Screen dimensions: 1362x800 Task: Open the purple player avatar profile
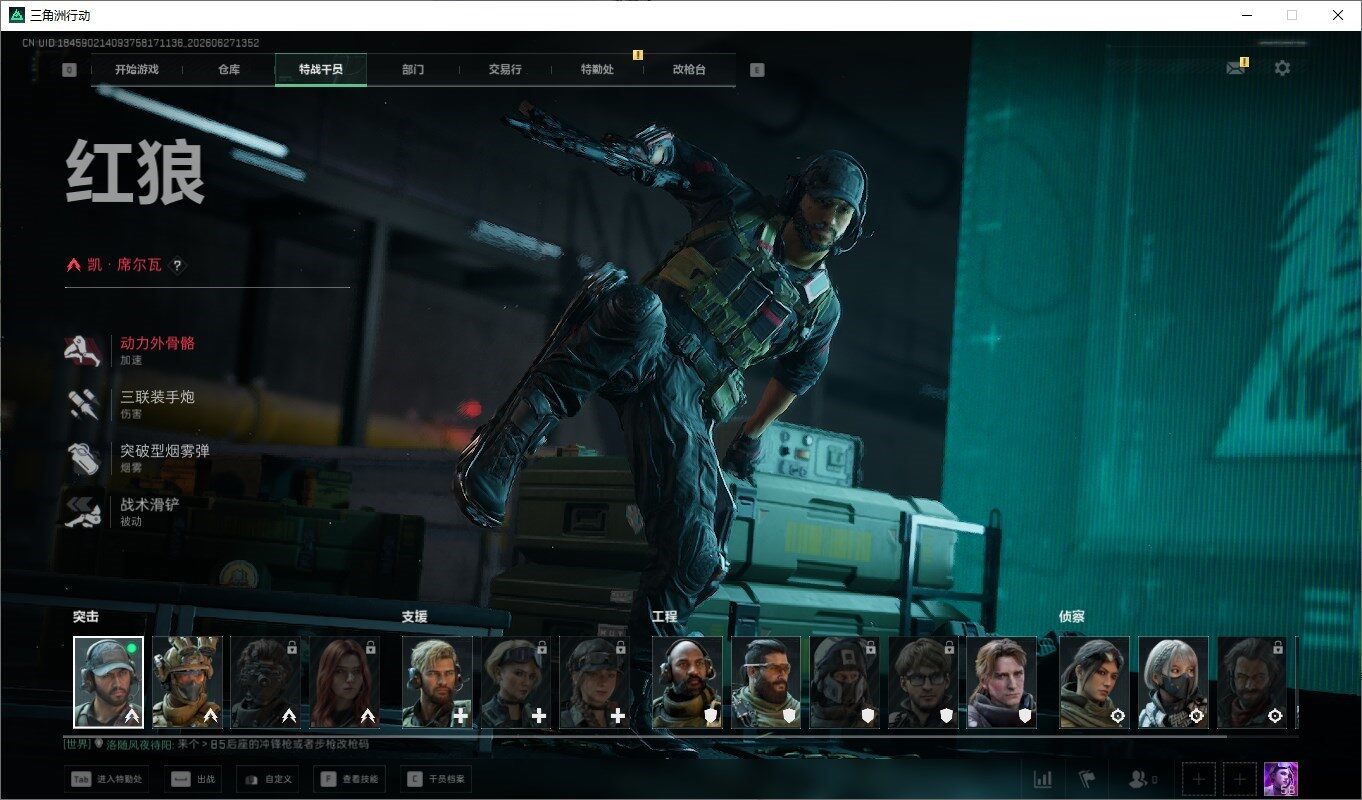[1281, 779]
